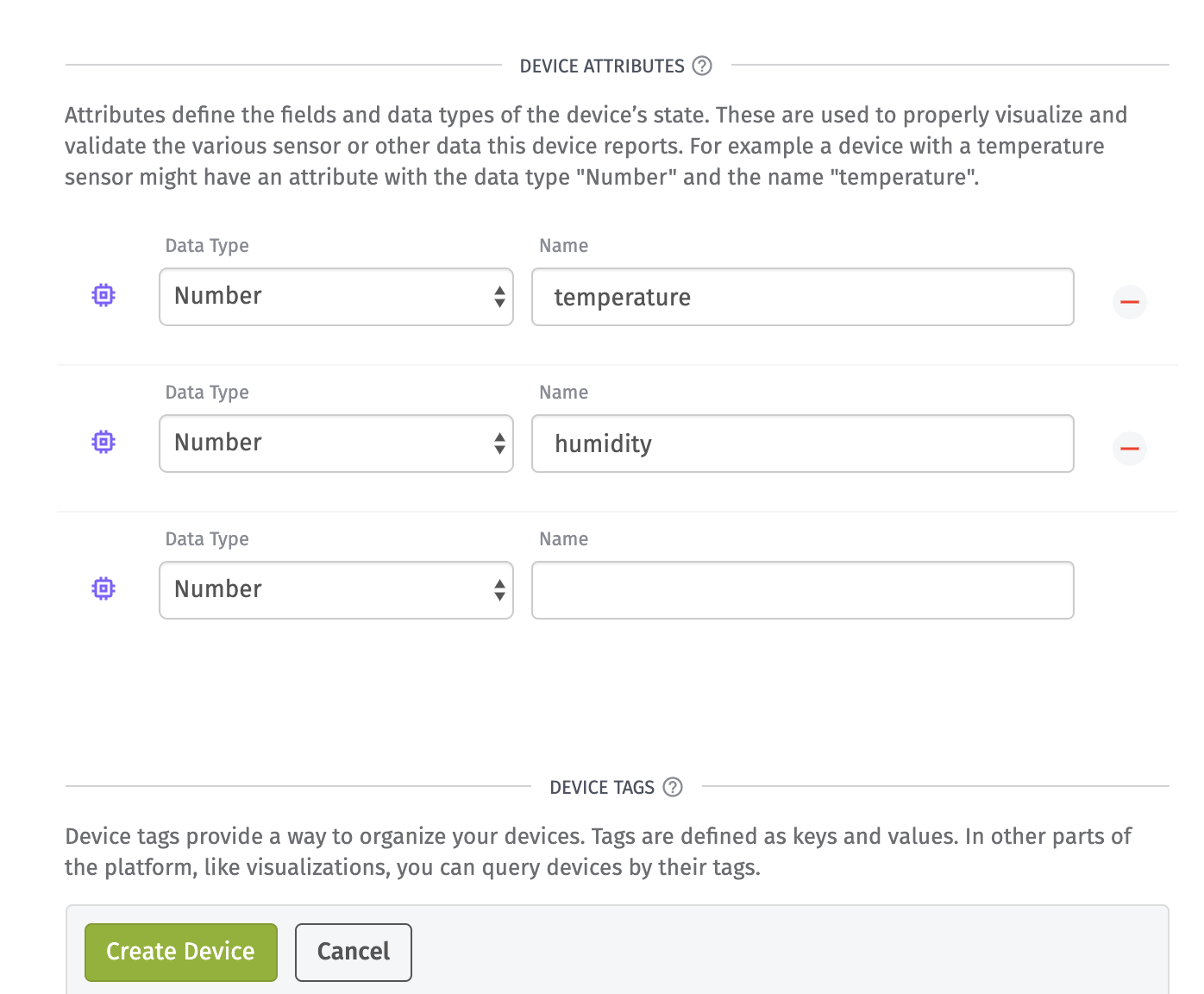Select the temperature Name field
The width and height of the screenshot is (1204, 994).
[802, 297]
